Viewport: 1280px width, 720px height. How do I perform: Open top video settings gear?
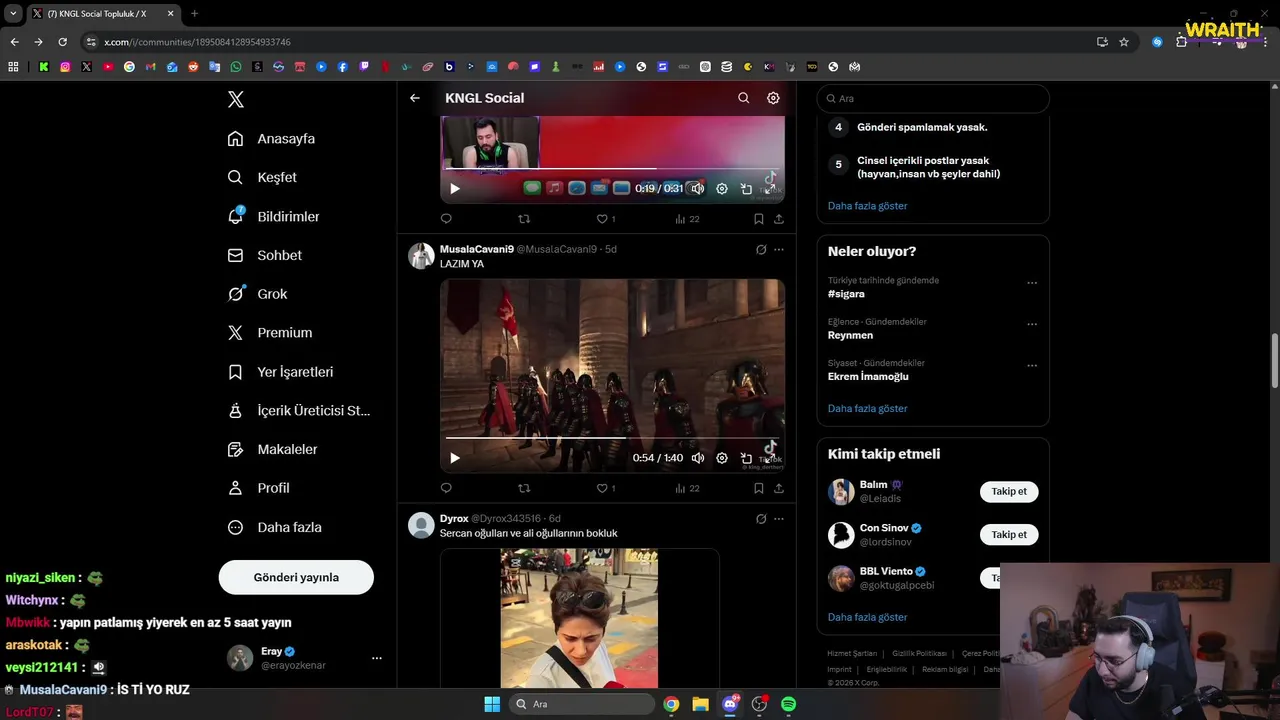(722, 188)
